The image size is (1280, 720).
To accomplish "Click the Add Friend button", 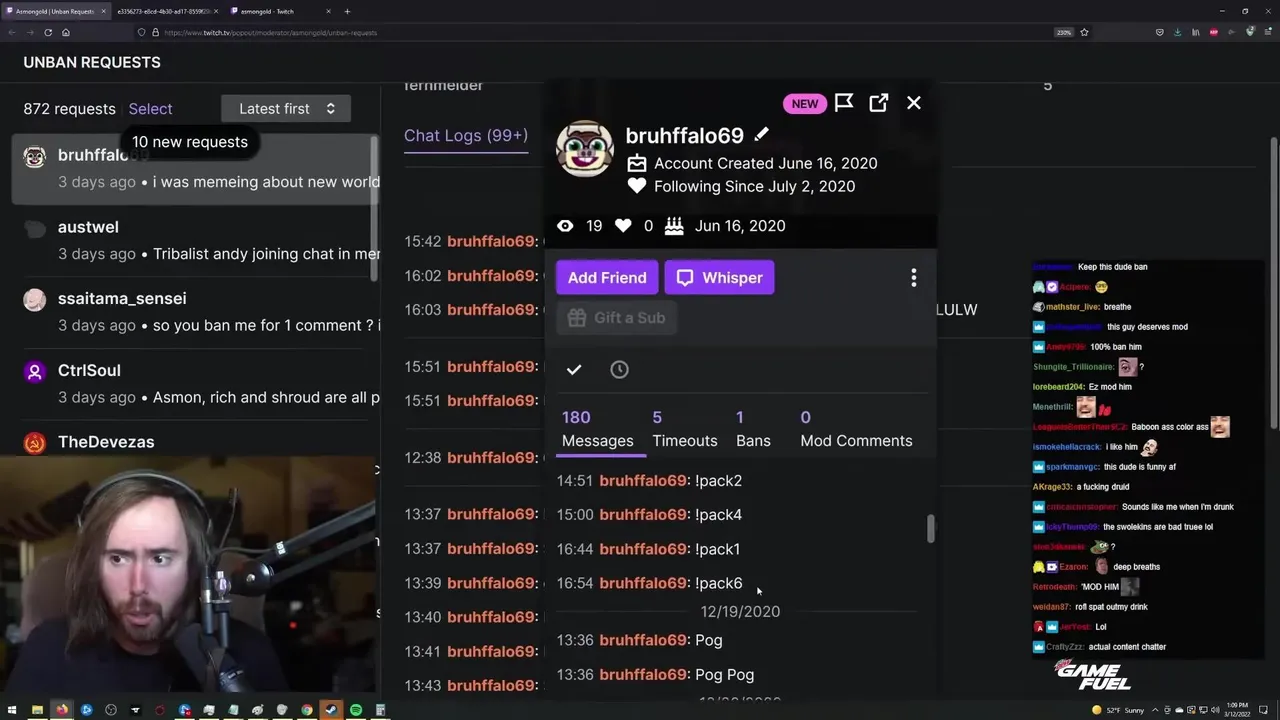I will coord(607,278).
